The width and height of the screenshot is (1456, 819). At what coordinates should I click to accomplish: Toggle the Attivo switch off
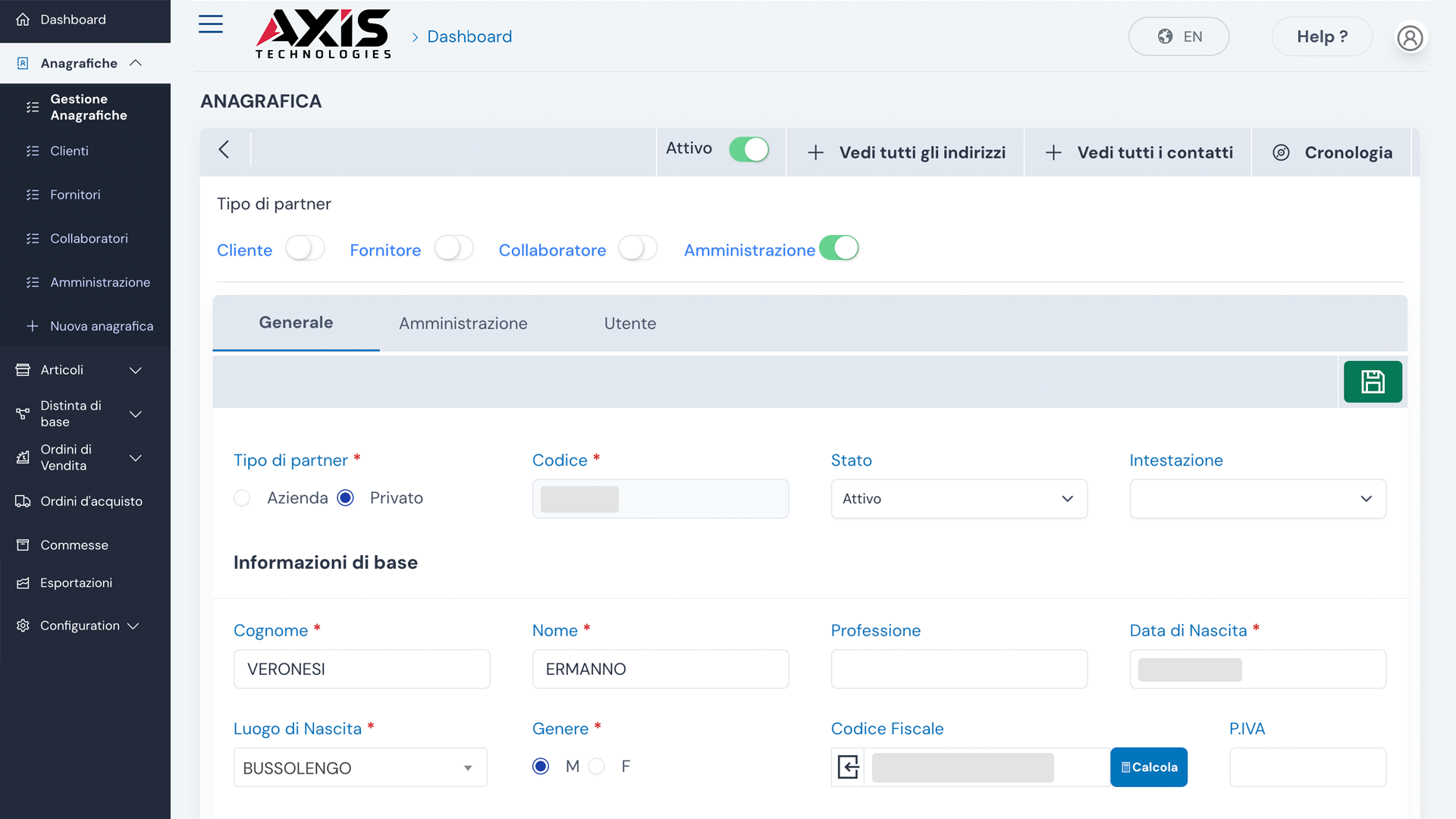748,149
